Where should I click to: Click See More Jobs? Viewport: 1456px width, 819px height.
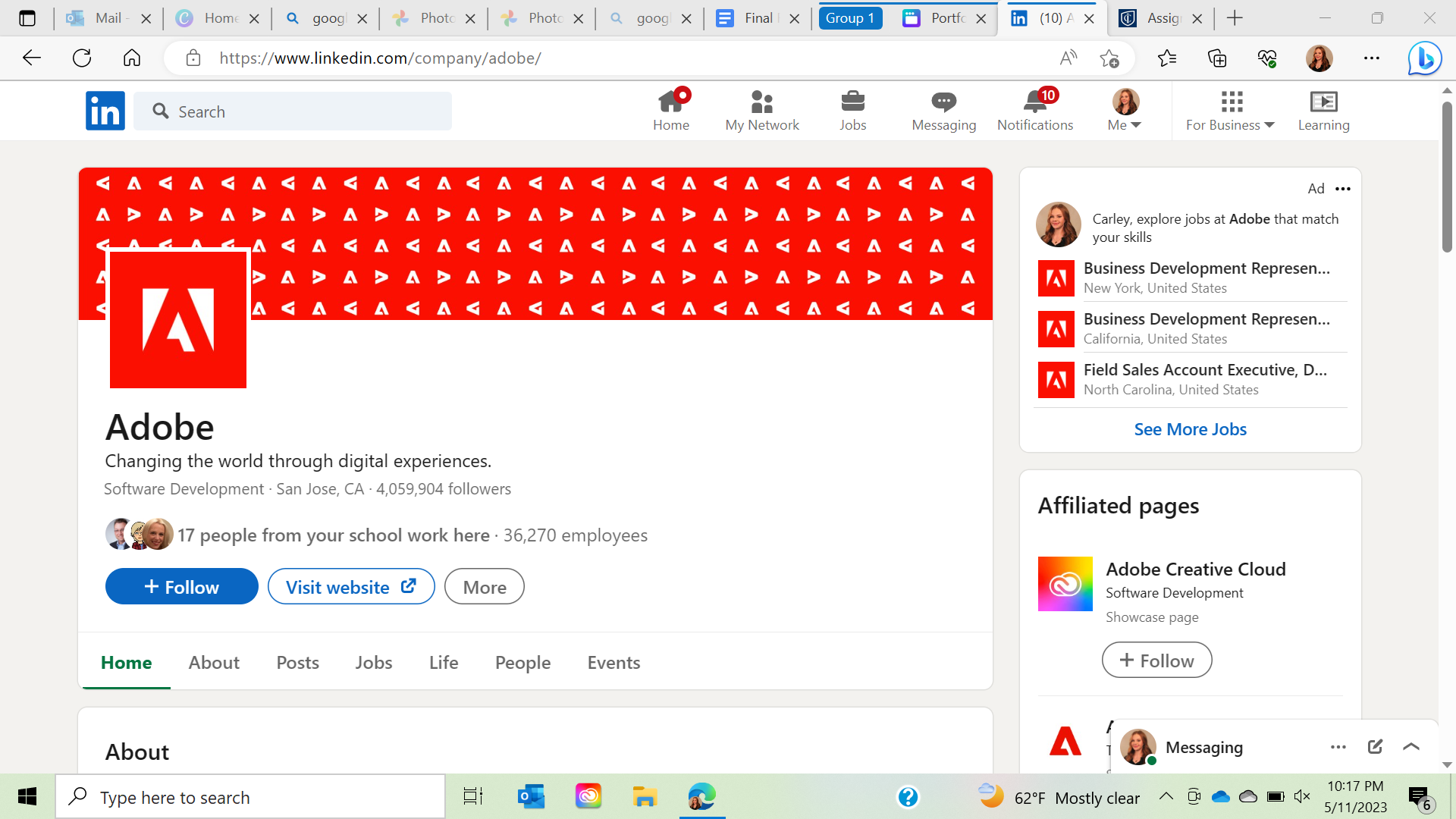pos(1190,429)
